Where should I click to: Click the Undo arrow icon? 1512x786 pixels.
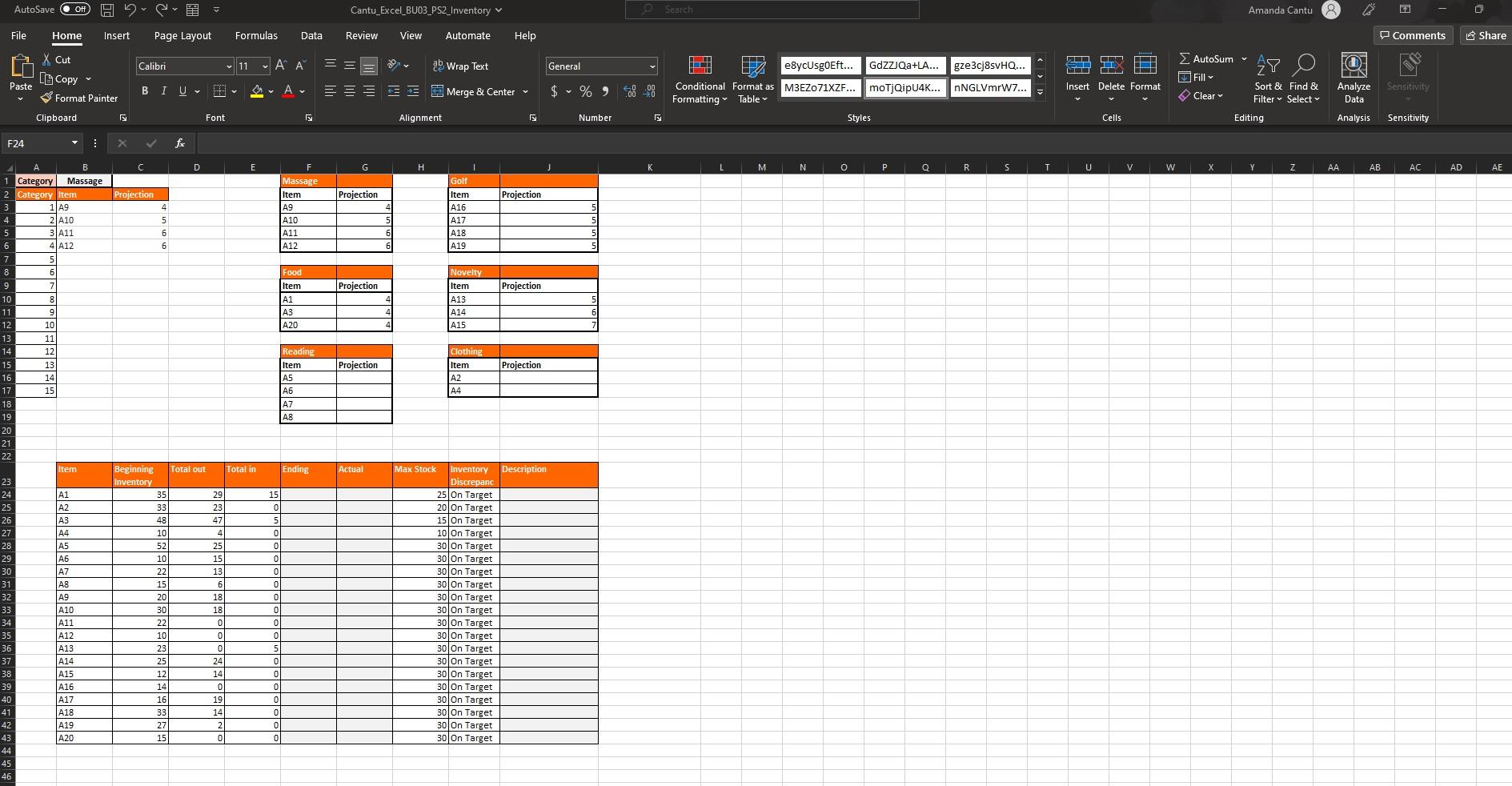pos(130,10)
